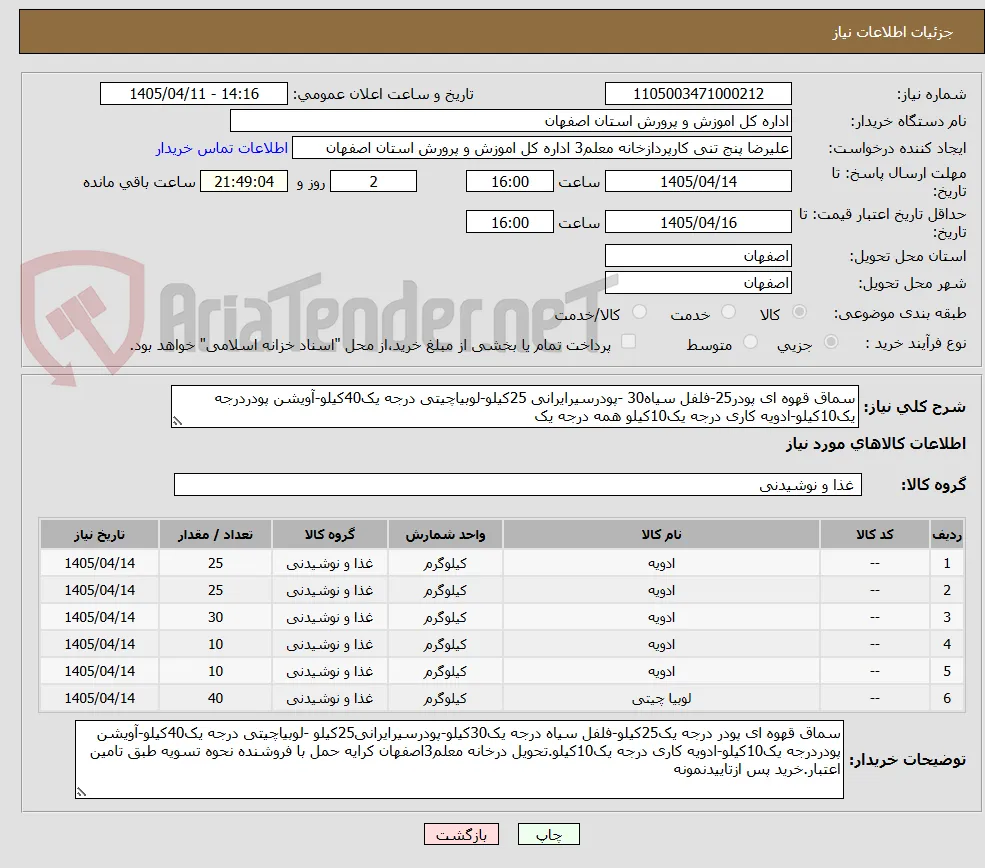Click the price validity time 16:00 field

coord(509,222)
